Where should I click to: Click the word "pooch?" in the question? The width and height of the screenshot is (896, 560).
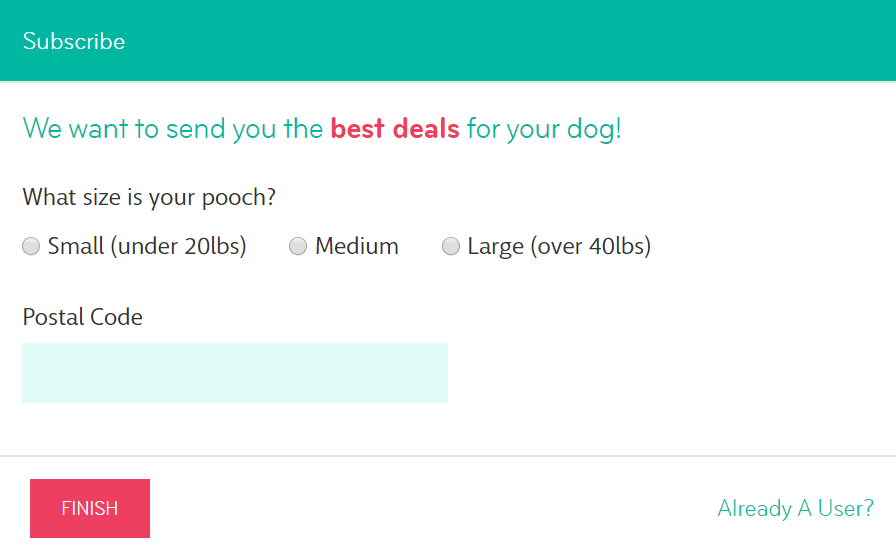(239, 198)
